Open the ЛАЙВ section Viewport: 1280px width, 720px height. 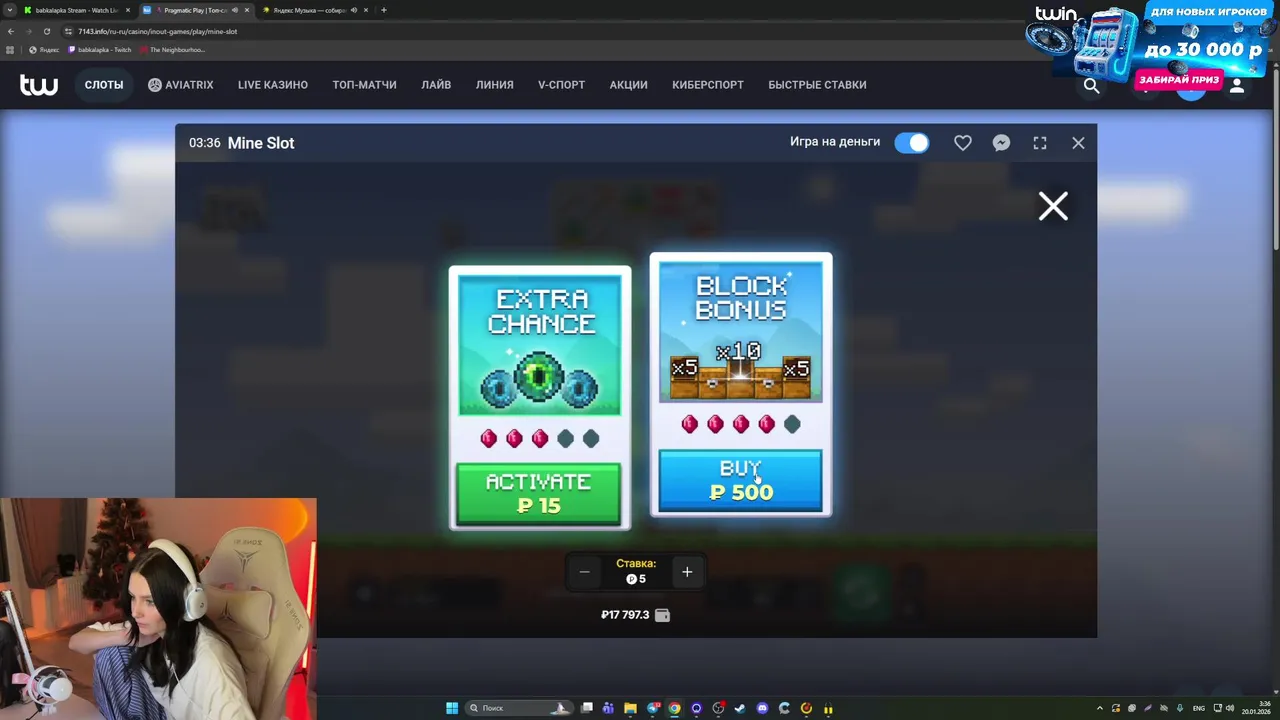point(436,85)
